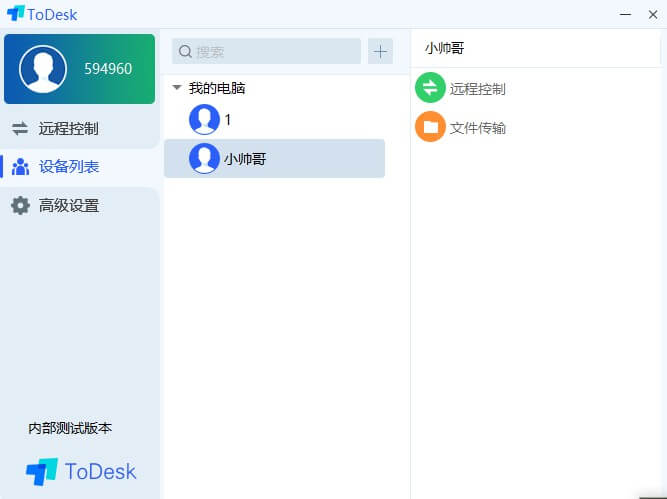
Task: Open the 远程控制 sidebar tab
Action: [x=80, y=128]
